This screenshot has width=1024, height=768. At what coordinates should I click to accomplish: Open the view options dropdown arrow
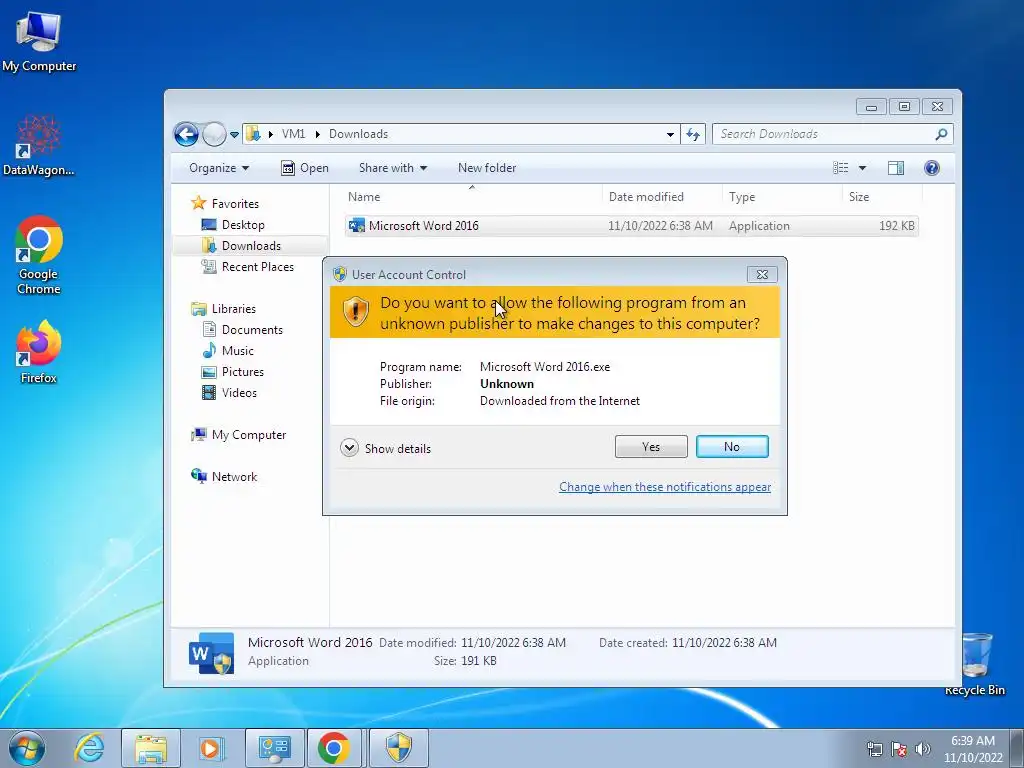coord(862,168)
